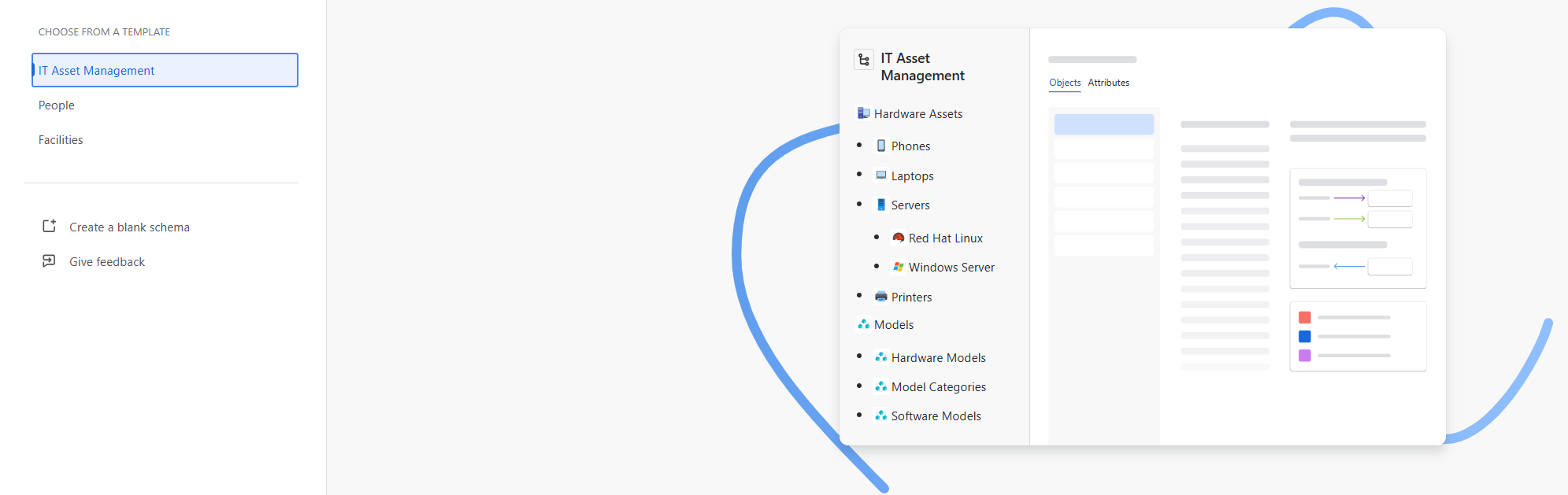
Task: Click the Laptops icon in preview
Action: 881,175
